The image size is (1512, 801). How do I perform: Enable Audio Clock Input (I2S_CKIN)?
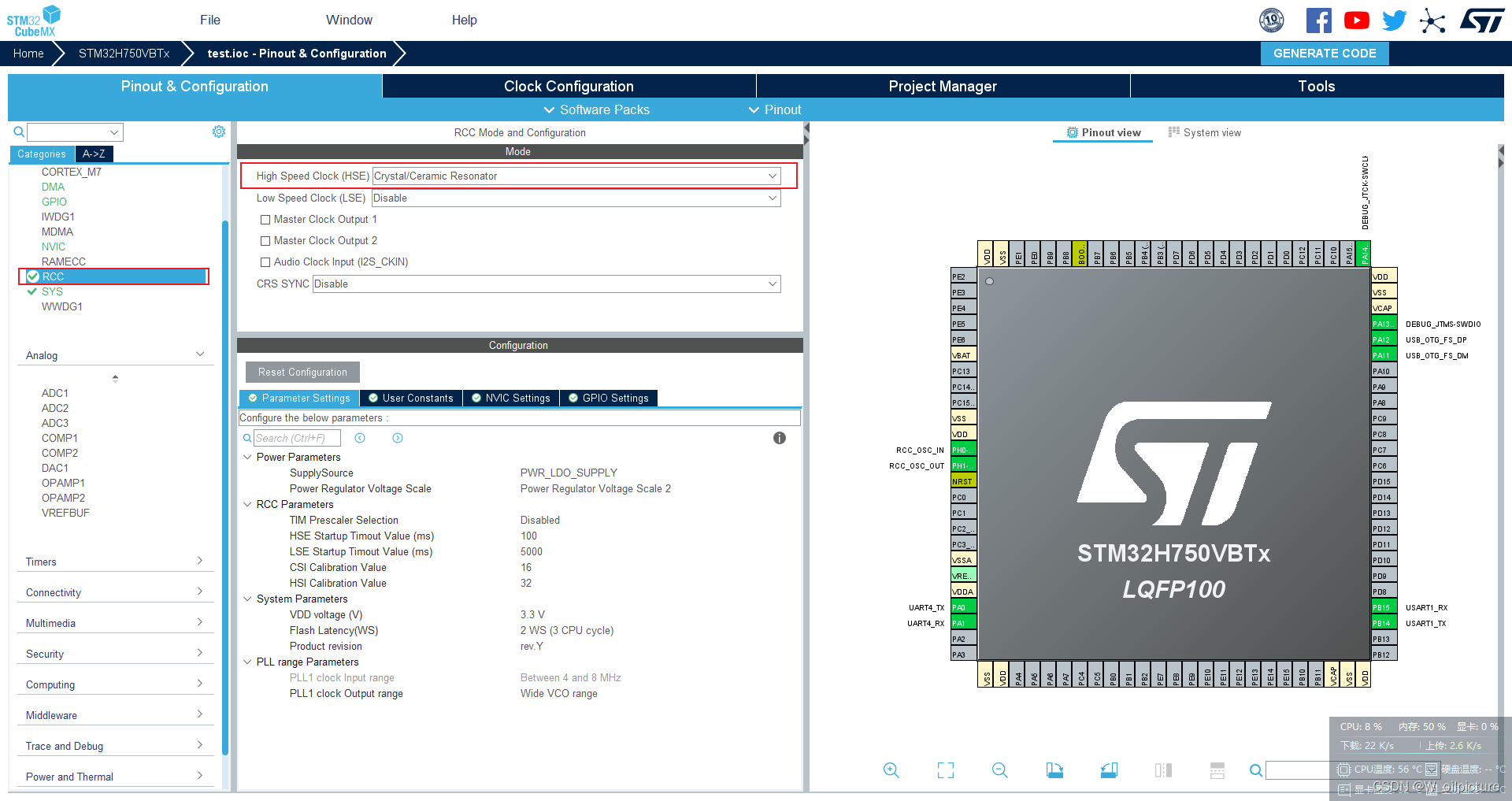click(x=265, y=262)
